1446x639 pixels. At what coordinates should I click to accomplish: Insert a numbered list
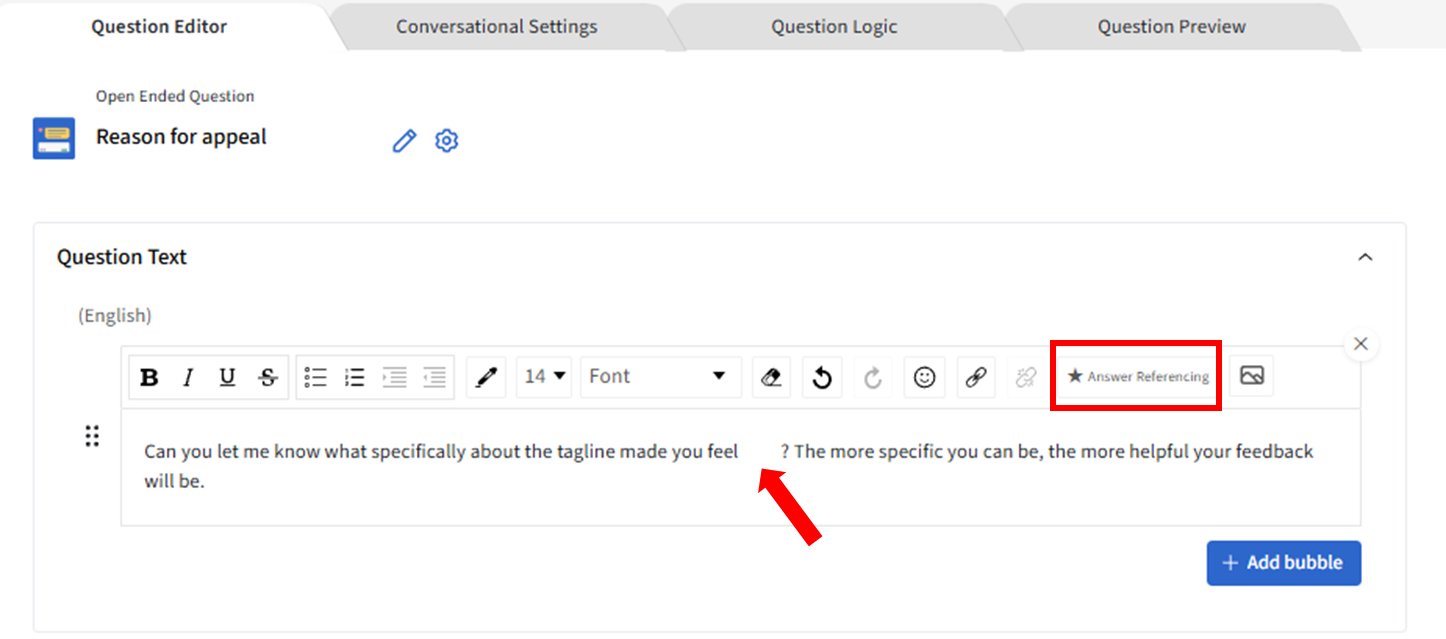pos(354,377)
